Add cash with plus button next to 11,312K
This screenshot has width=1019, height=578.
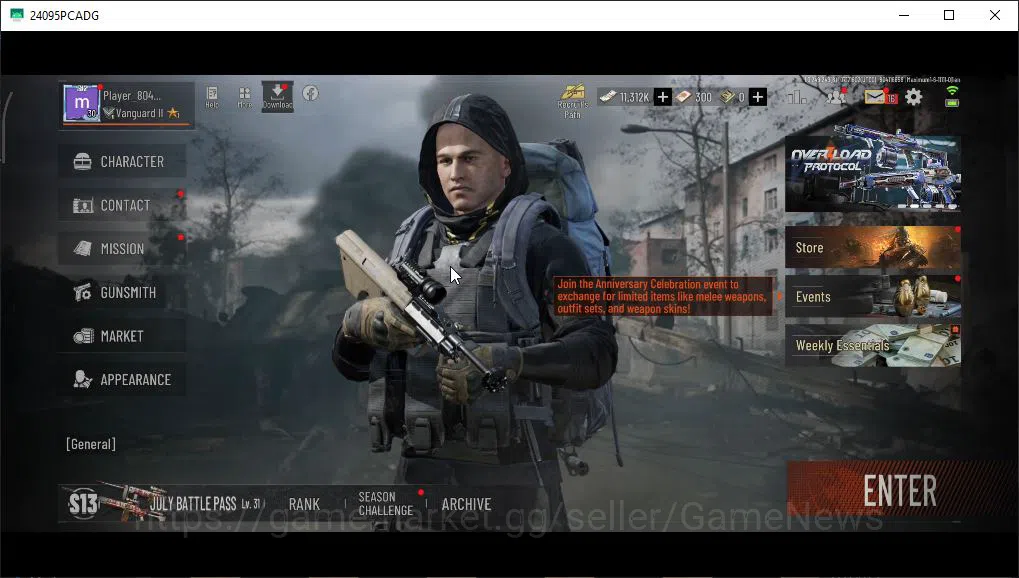[662, 97]
